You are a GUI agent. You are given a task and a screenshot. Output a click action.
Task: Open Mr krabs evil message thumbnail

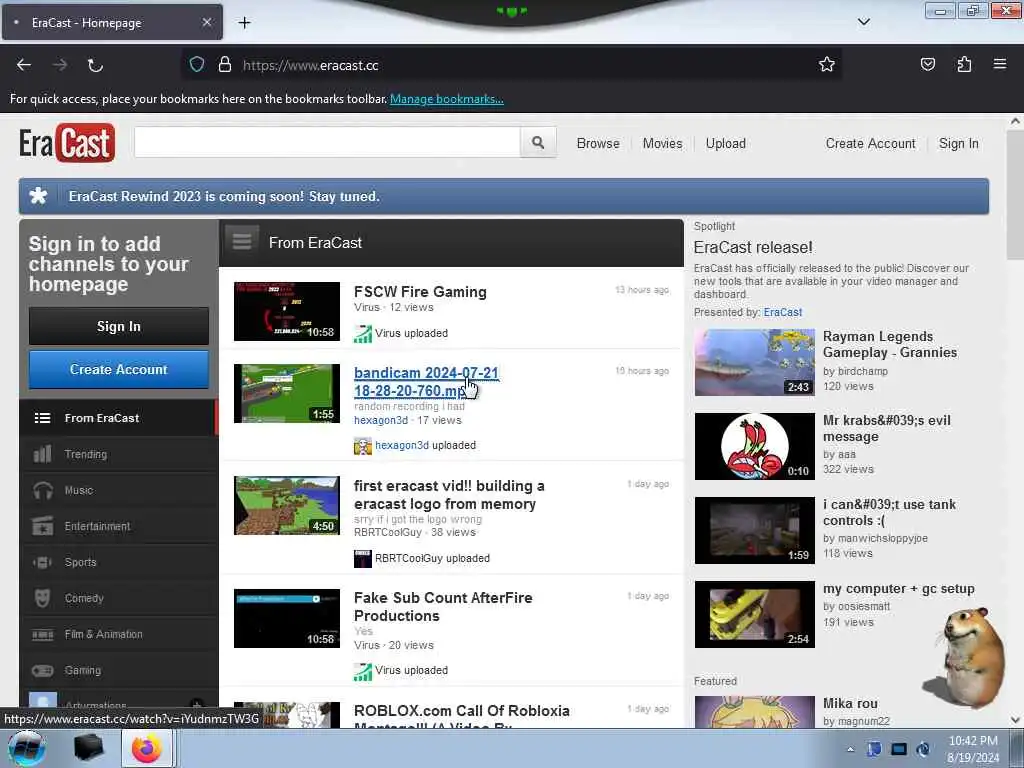coord(754,447)
